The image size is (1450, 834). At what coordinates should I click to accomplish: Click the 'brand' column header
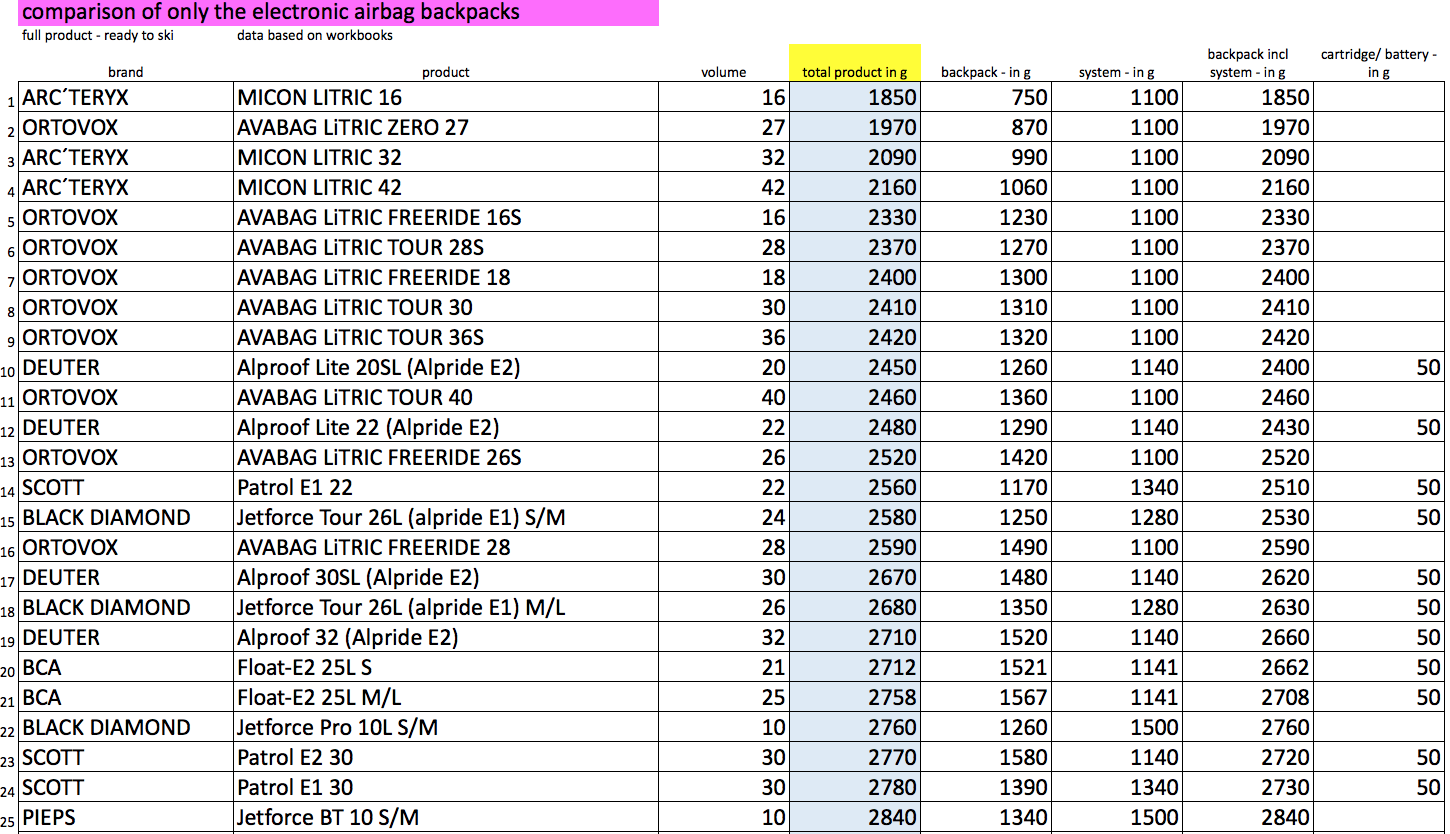tap(125, 72)
